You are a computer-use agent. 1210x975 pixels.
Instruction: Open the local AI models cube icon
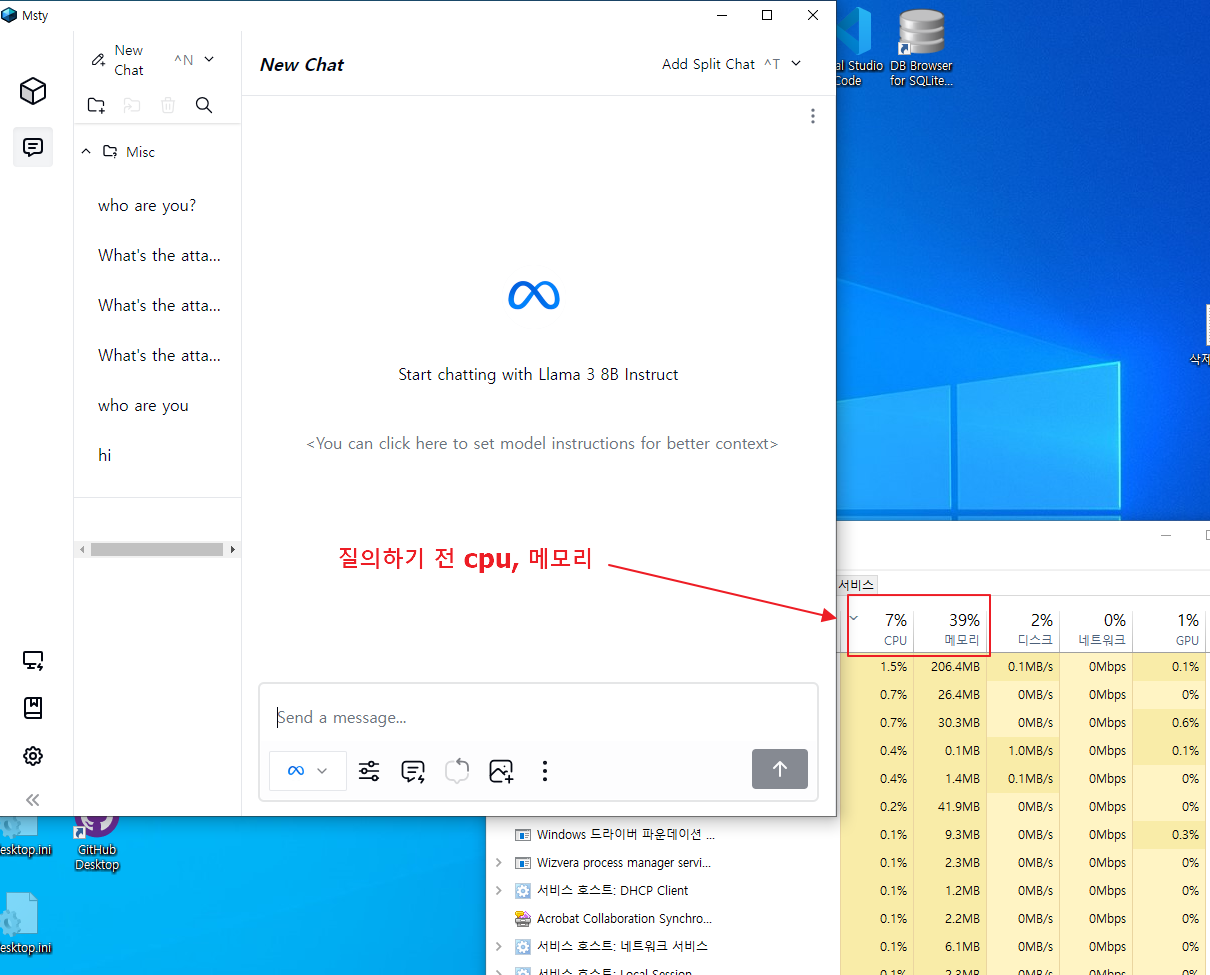(x=33, y=92)
